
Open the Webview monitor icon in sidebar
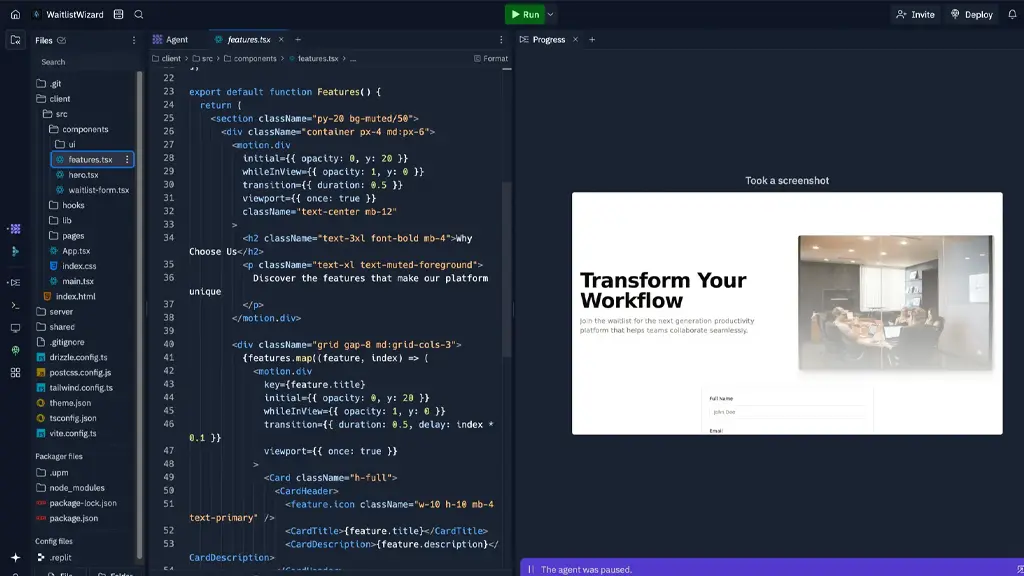[x=15, y=328]
